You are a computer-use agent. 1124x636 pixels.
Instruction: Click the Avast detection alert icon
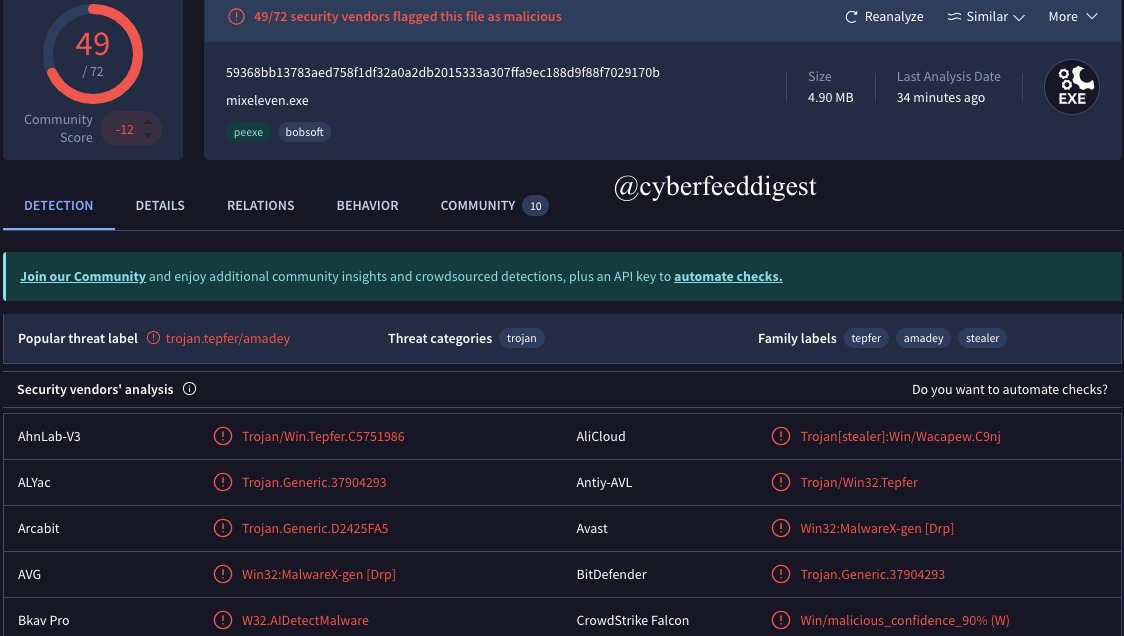click(x=781, y=528)
